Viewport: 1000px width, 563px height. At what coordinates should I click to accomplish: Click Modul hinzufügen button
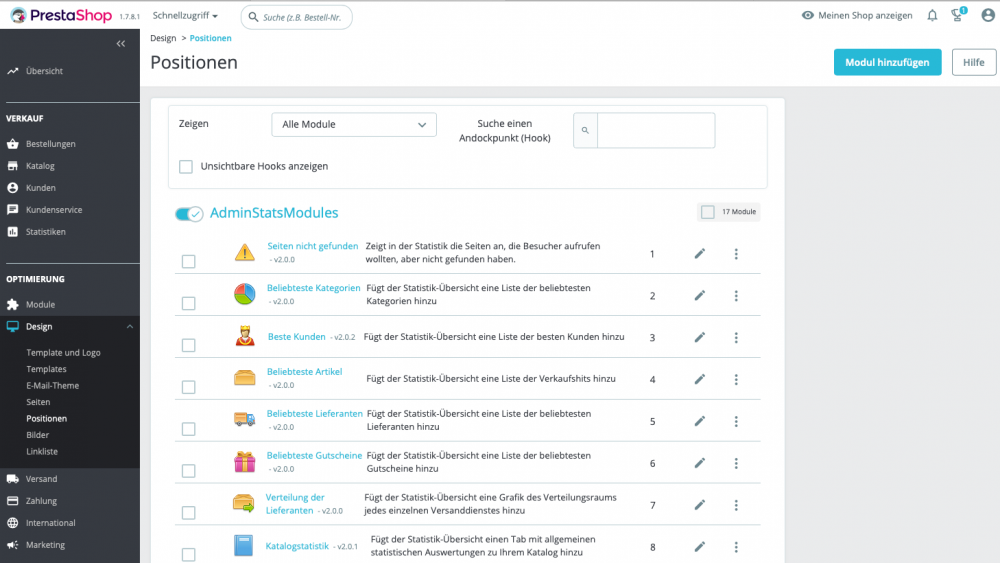point(887,62)
